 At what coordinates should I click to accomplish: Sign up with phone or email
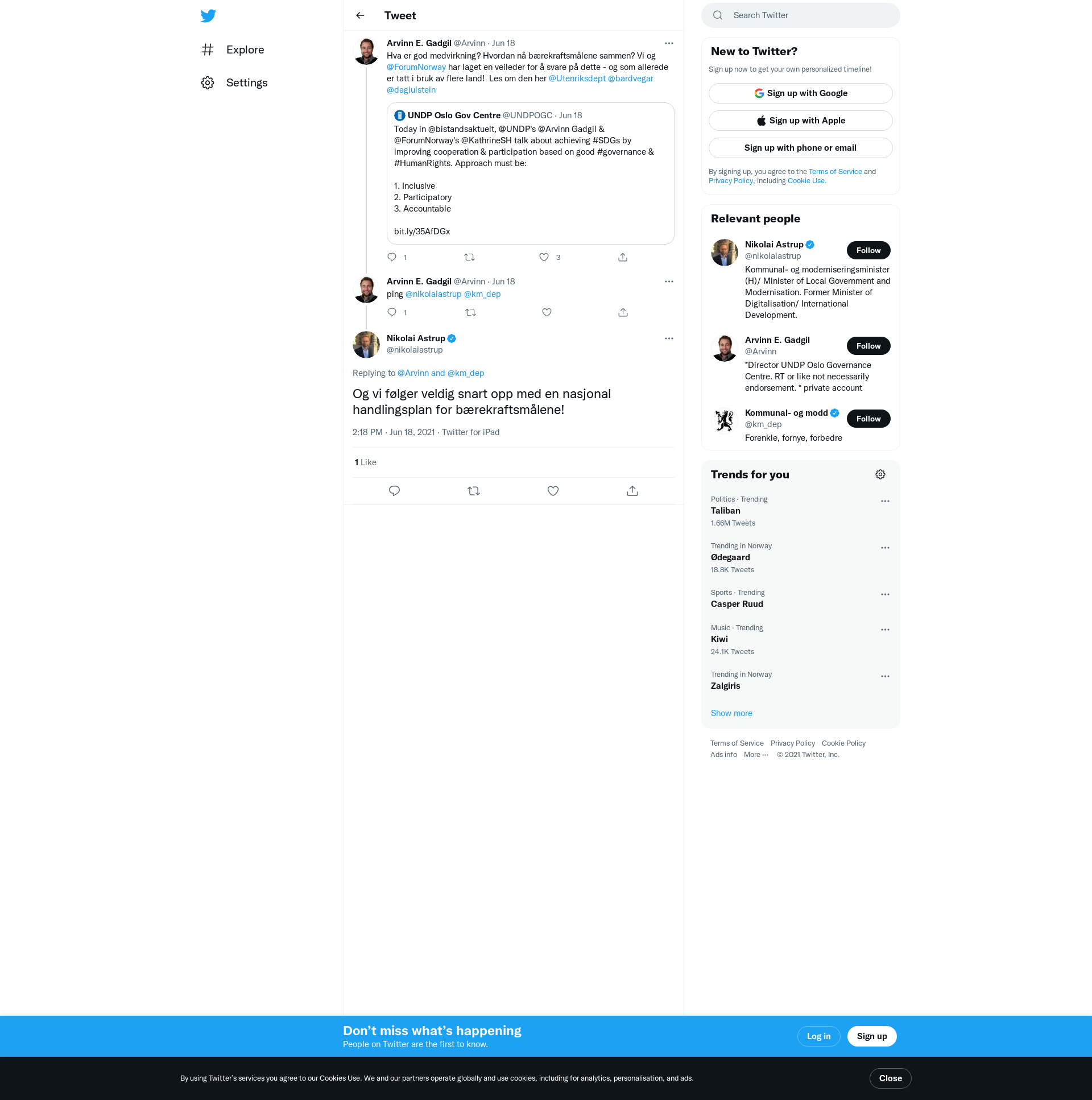(x=800, y=148)
